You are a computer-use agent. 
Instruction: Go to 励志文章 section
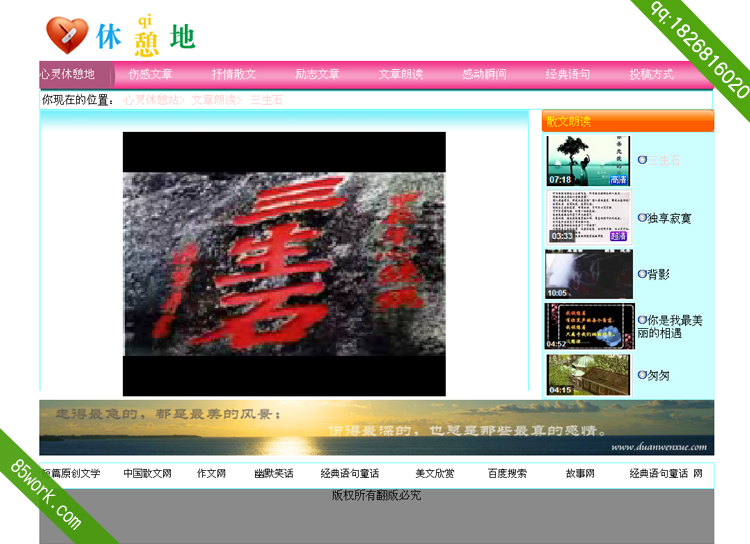coord(317,74)
